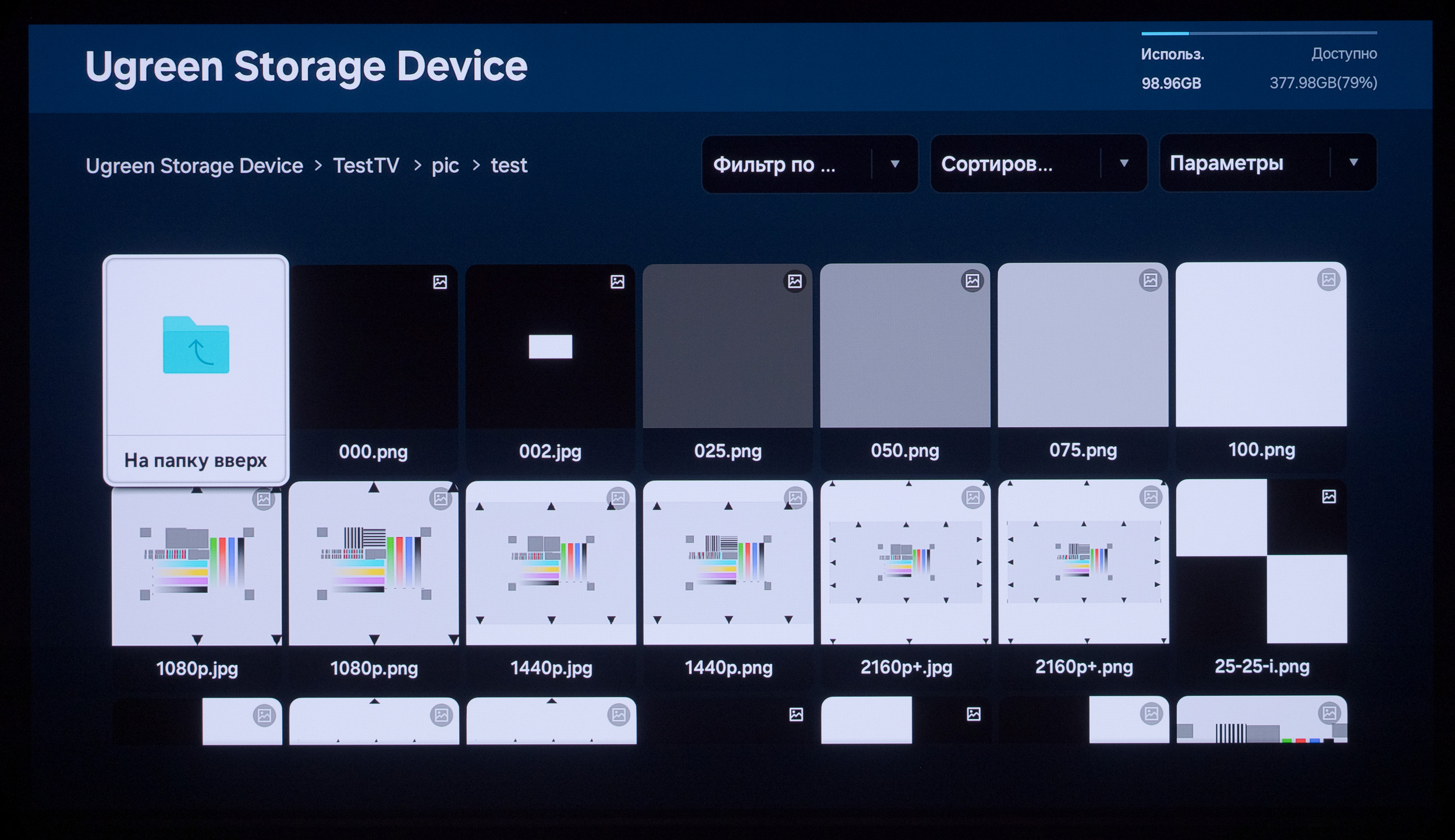This screenshot has width=1455, height=840.
Task: Click the up-folder icon tile
Action: pyautogui.click(x=196, y=346)
